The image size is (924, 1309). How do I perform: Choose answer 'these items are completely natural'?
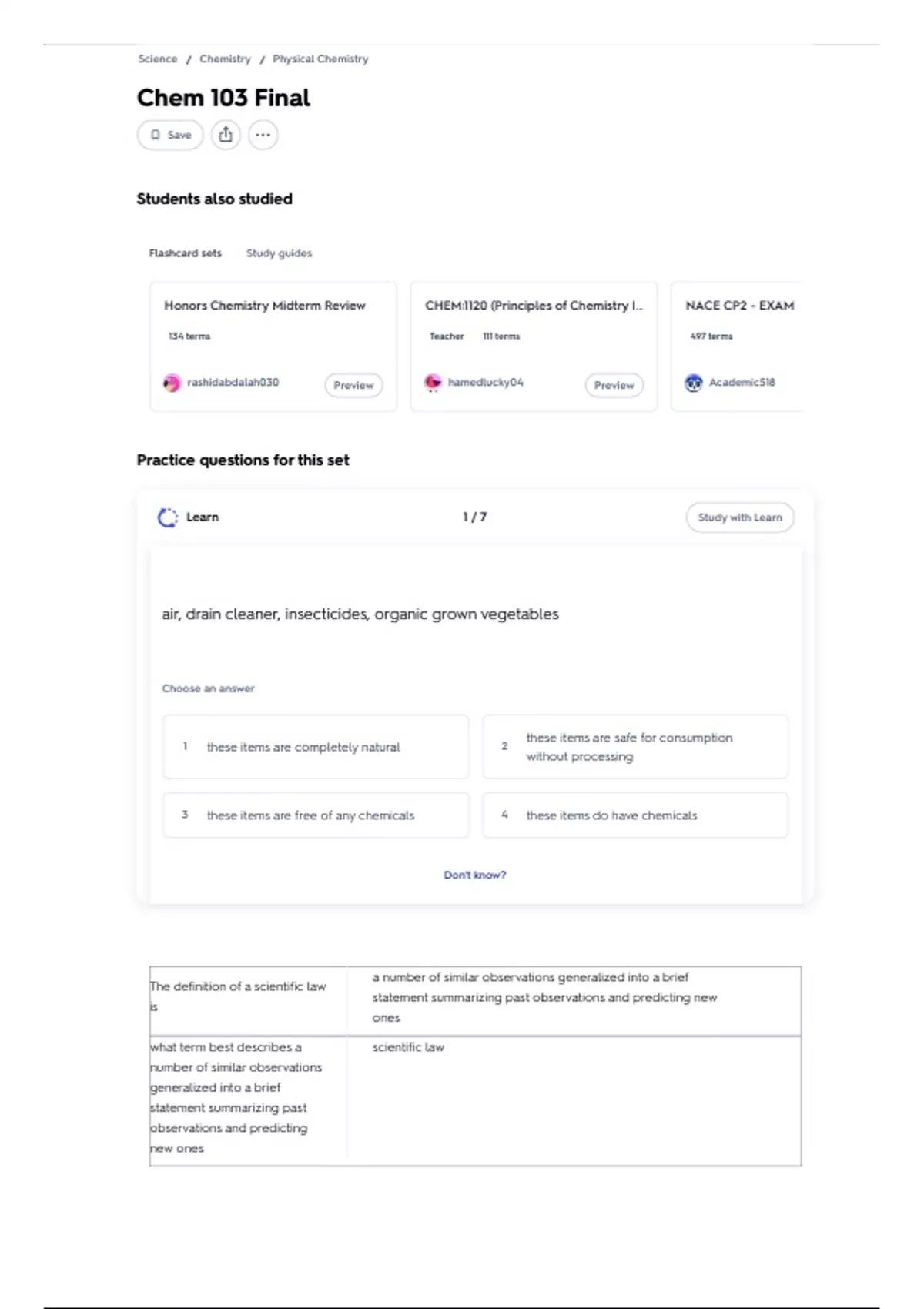(x=316, y=747)
